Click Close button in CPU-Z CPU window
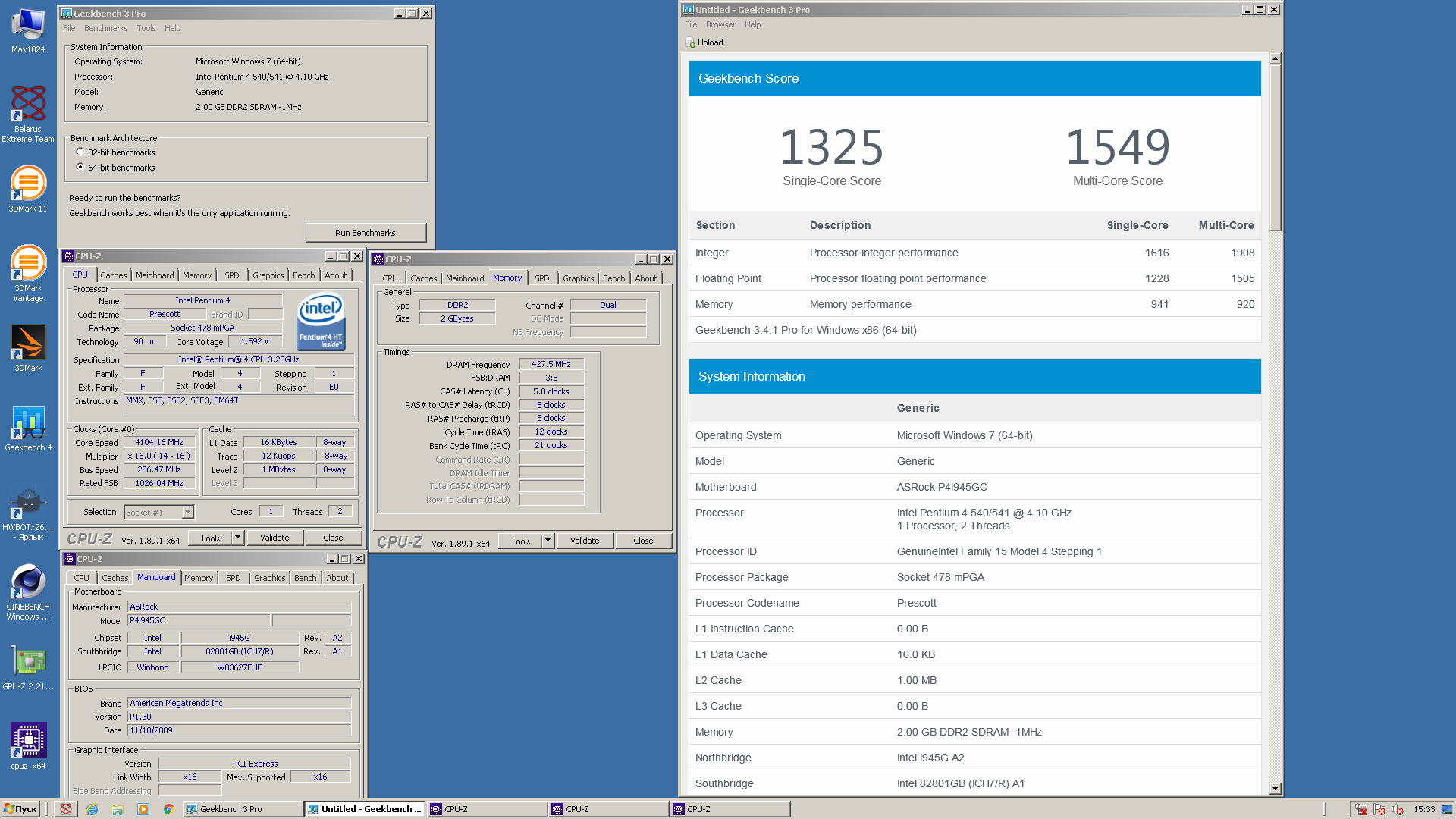Screen dimensions: 1456x819 [x=333, y=538]
